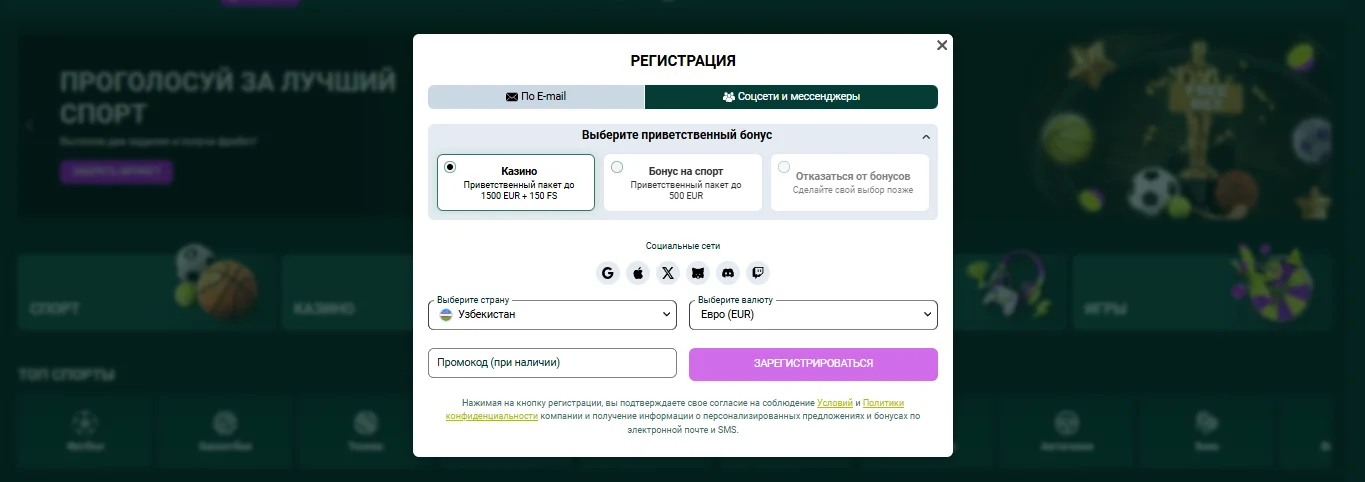Choose Apple sign-in icon

[638, 273]
